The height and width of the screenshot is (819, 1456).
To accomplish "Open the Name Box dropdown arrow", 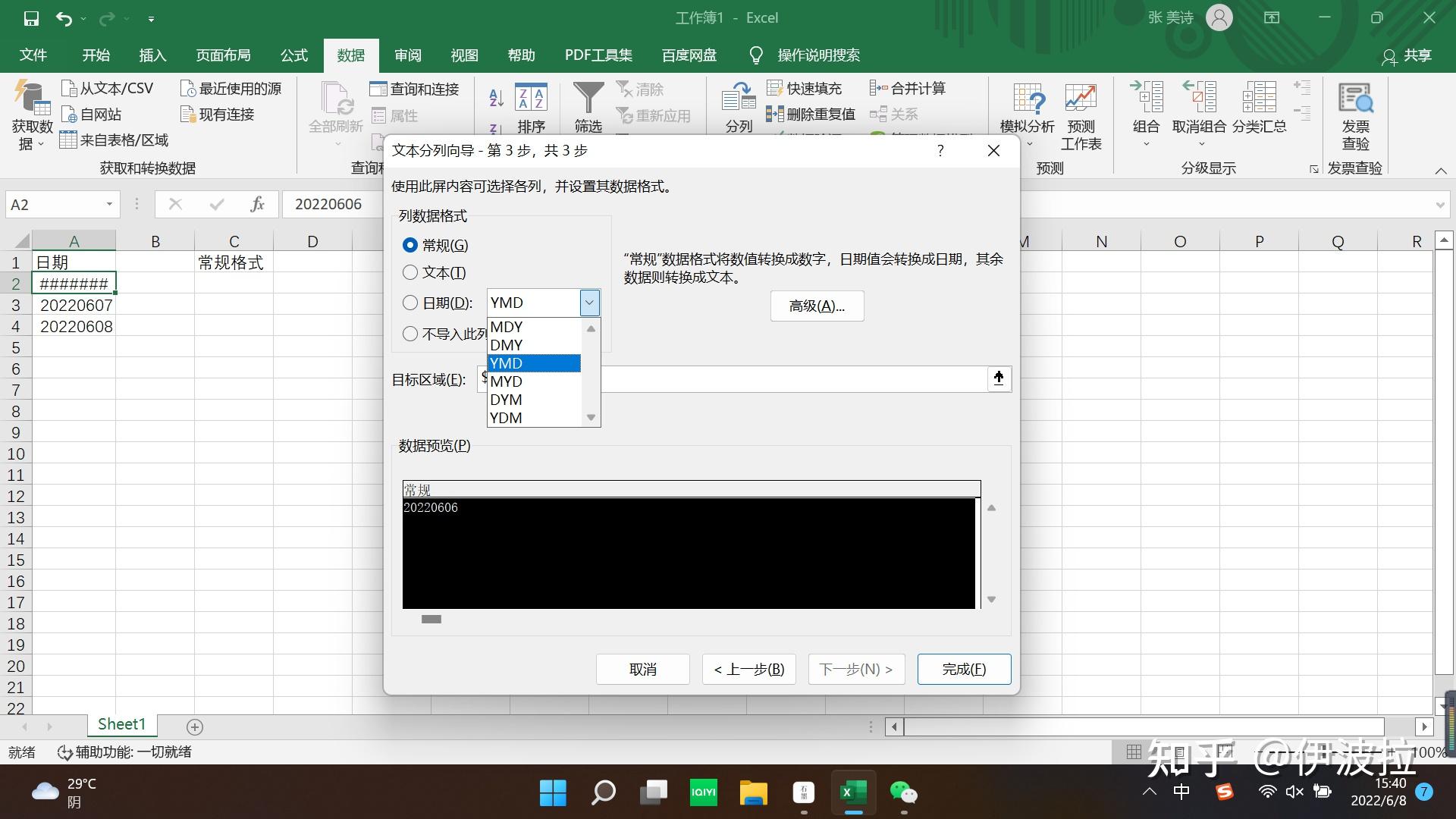I will coord(109,204).
